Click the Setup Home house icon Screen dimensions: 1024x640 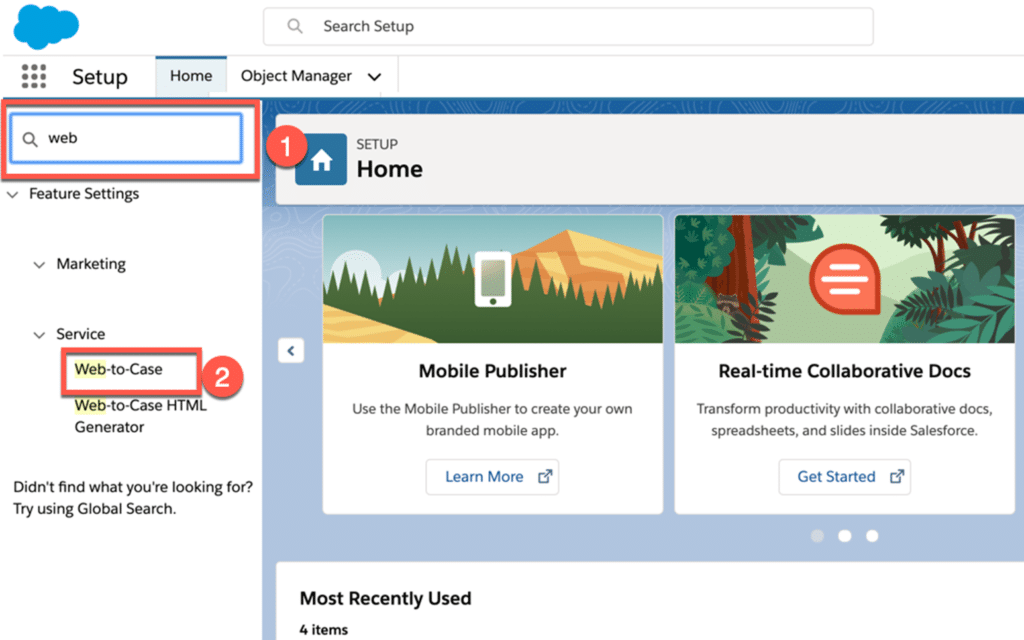pyautogui.click(x=321, y=160)
